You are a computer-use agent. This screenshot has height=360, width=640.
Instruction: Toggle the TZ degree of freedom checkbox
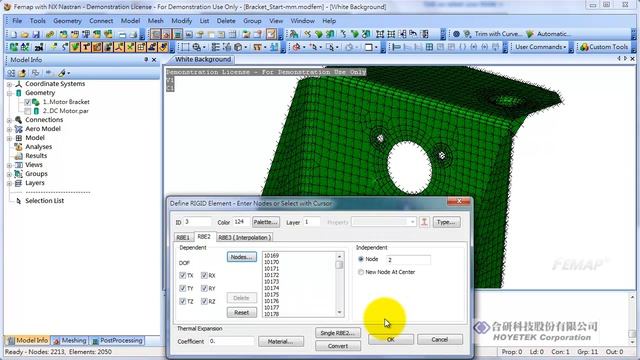182,301
